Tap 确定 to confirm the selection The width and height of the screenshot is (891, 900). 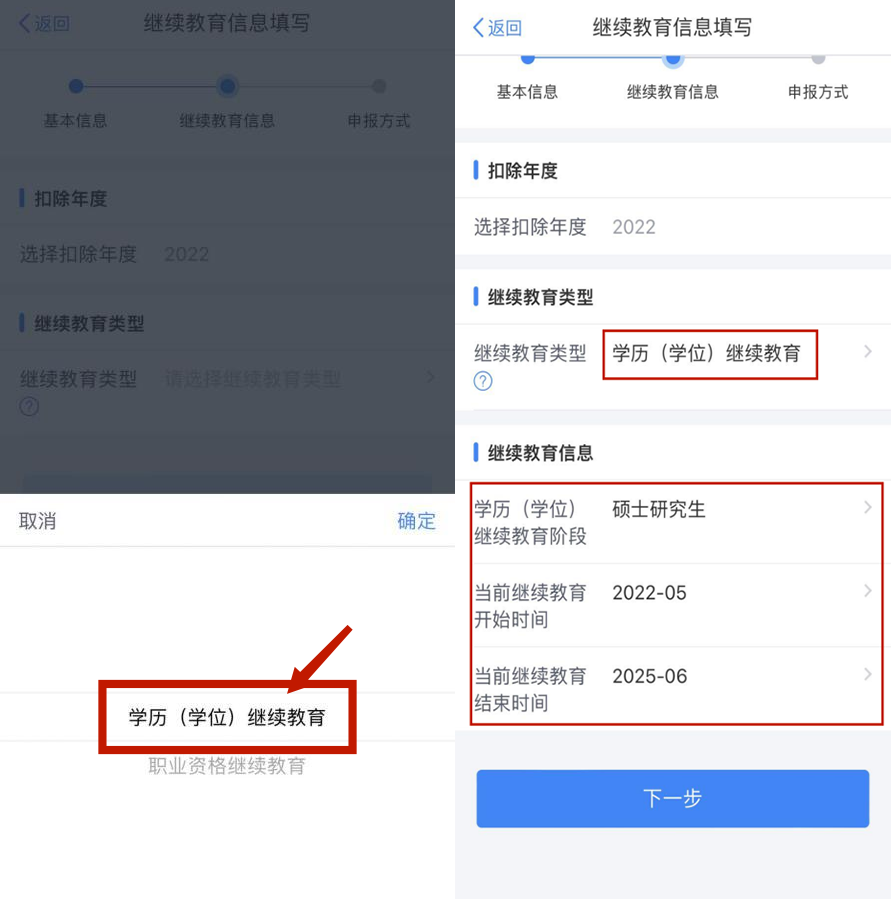(416, 521)
